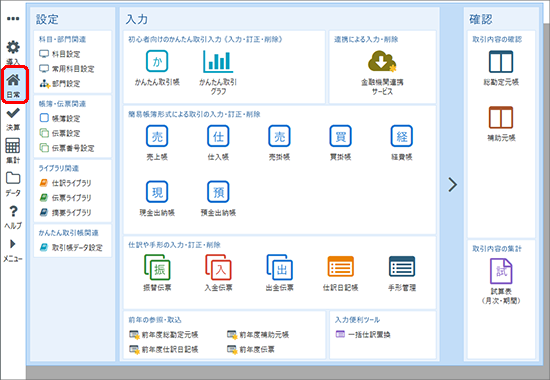This screenshot has height=380, width=550.
Task: Open 伝票番号設定 in settings
Action: pyautogui.click(x=67, y=148)
